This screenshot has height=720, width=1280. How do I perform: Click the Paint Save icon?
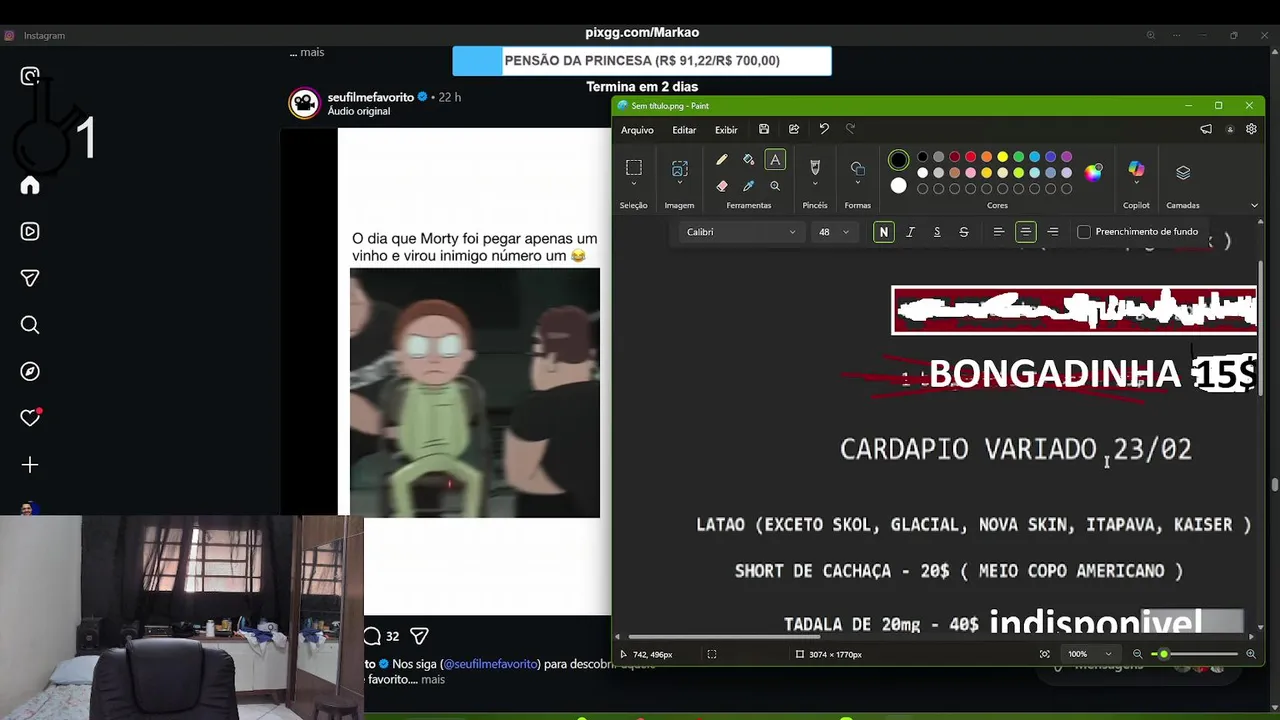(764, 129)
